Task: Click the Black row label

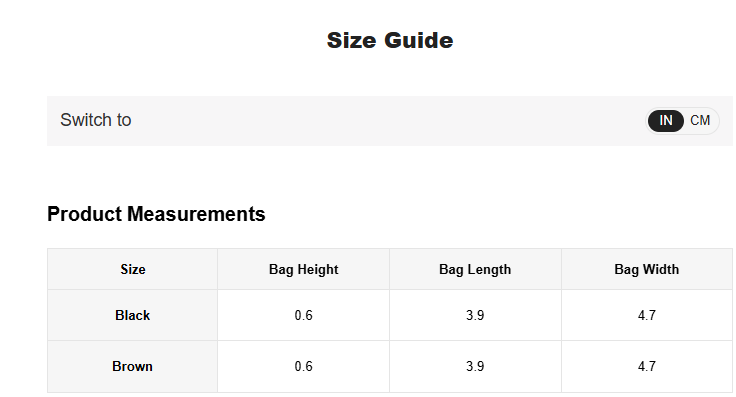Action: (132, 315)
